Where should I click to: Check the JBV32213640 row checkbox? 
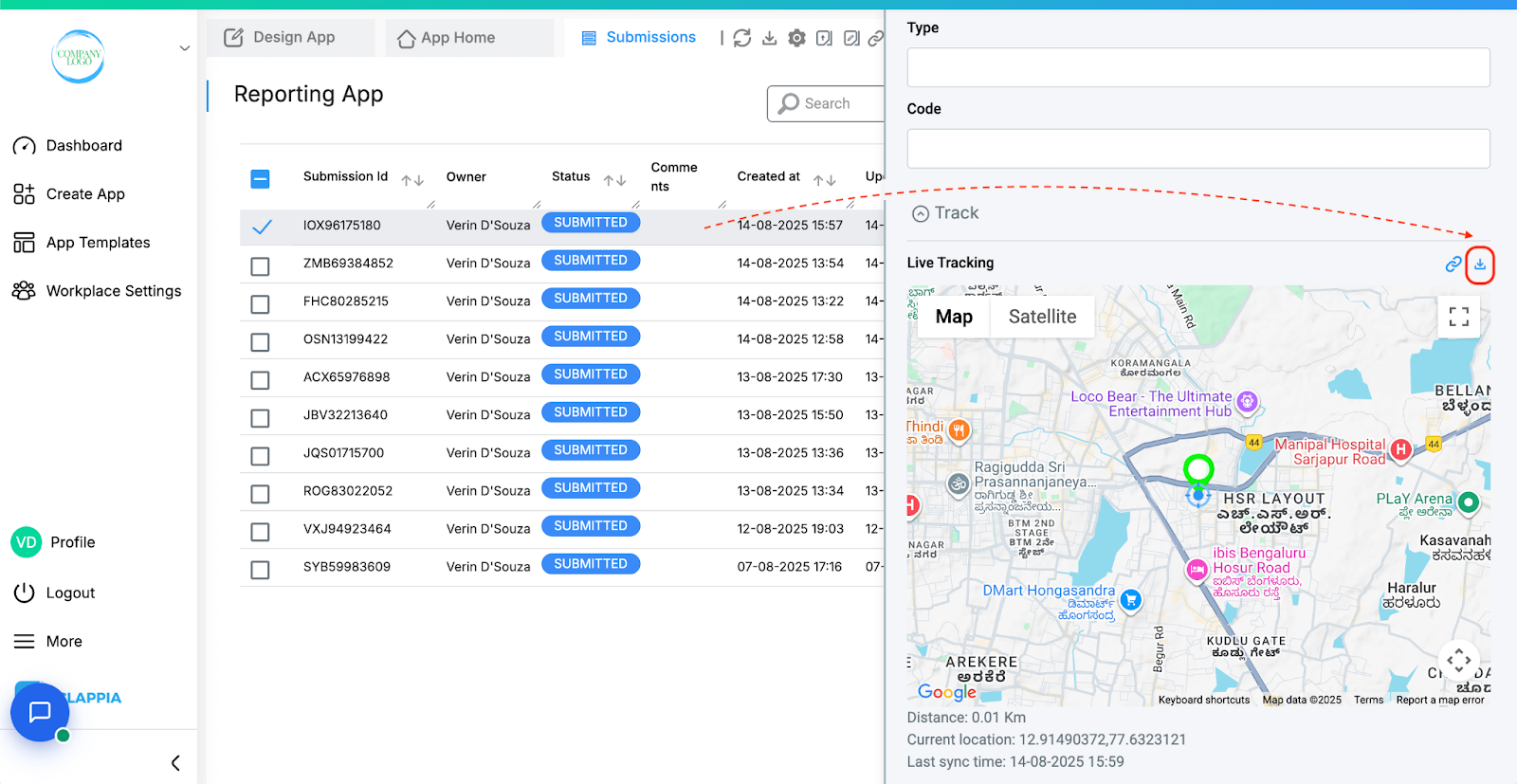pos(260,418)
